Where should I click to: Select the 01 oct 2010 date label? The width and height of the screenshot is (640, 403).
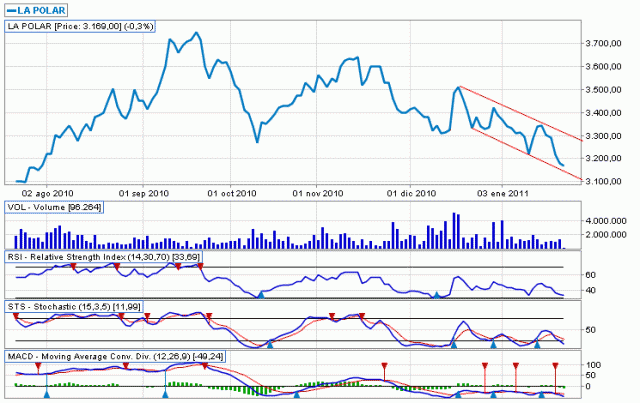[x=231, y=193]
